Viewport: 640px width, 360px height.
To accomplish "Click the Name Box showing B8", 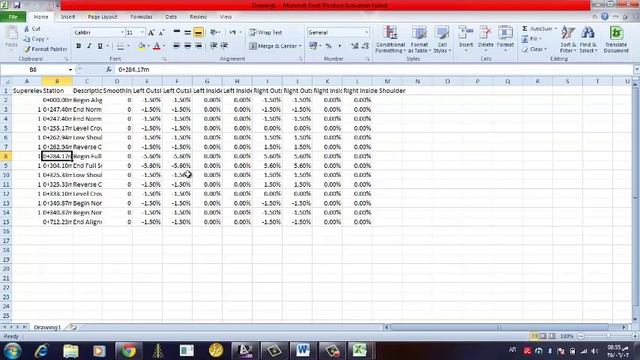I will (x=33, y=70).
